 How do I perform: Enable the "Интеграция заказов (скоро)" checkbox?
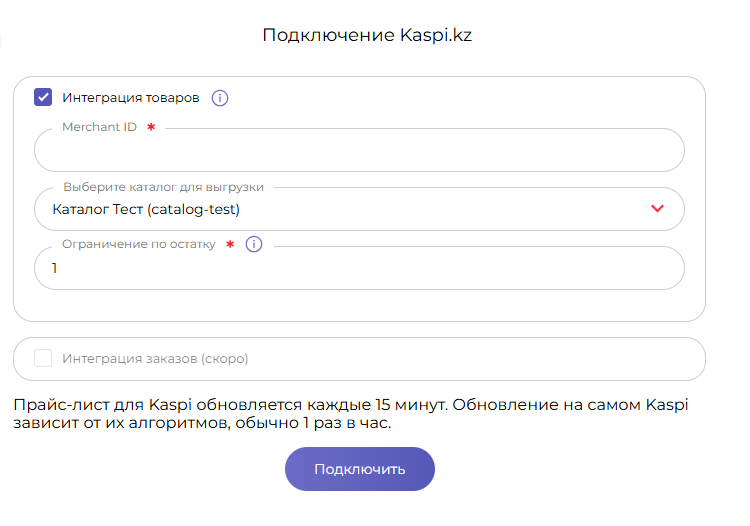[x=43, y=358]
